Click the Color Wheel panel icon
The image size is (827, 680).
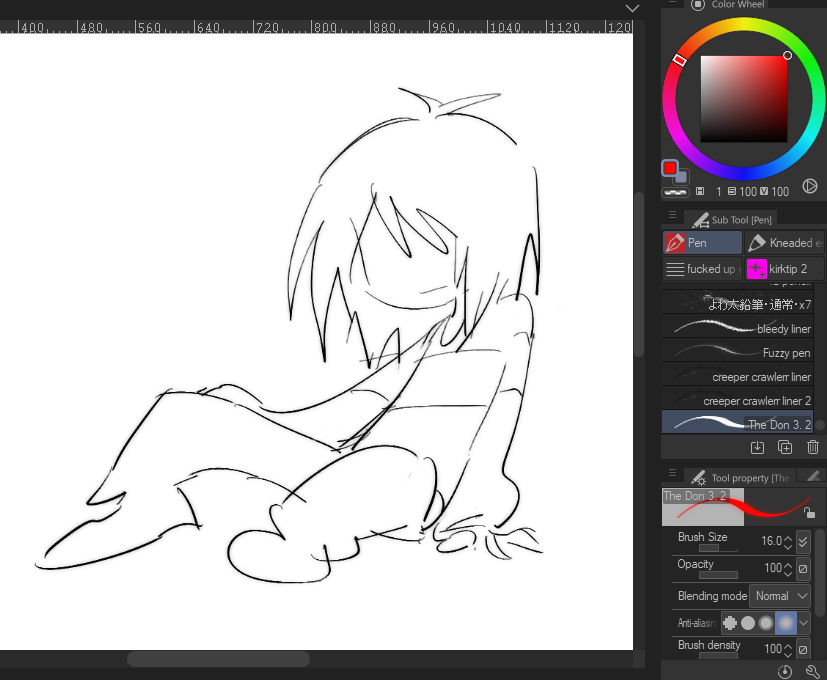click(698, 5)
